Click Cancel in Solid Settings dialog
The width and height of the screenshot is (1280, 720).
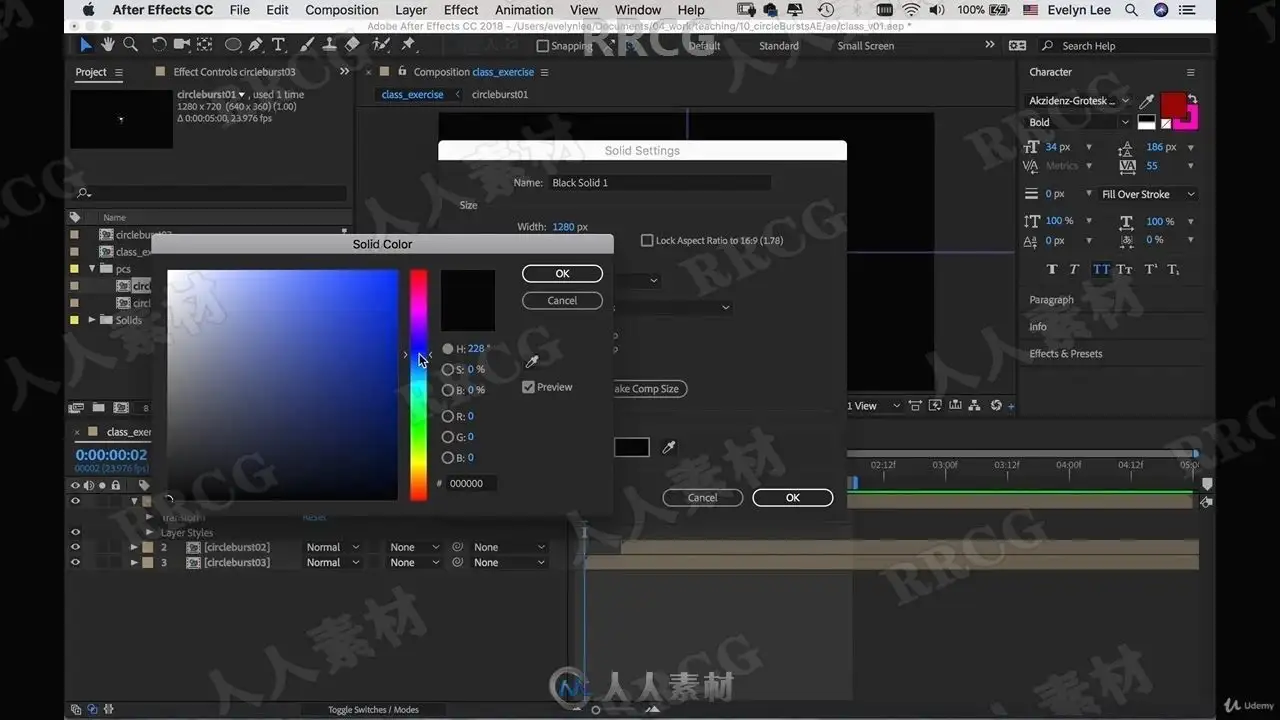coord(702,498)
